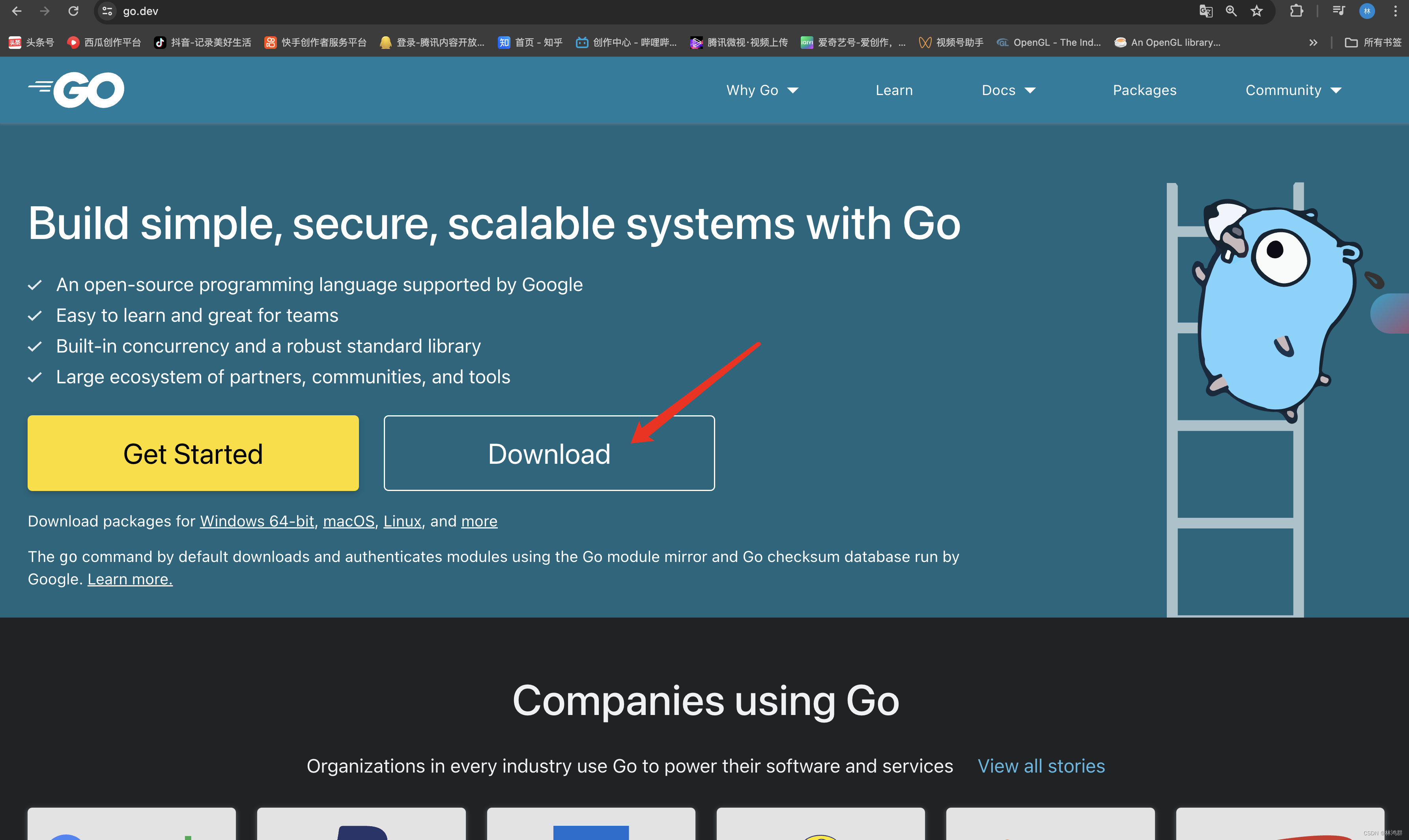Open the An OpenGL library bookmark
This screenshot has width=1409, height=840.
(1167, 43)
